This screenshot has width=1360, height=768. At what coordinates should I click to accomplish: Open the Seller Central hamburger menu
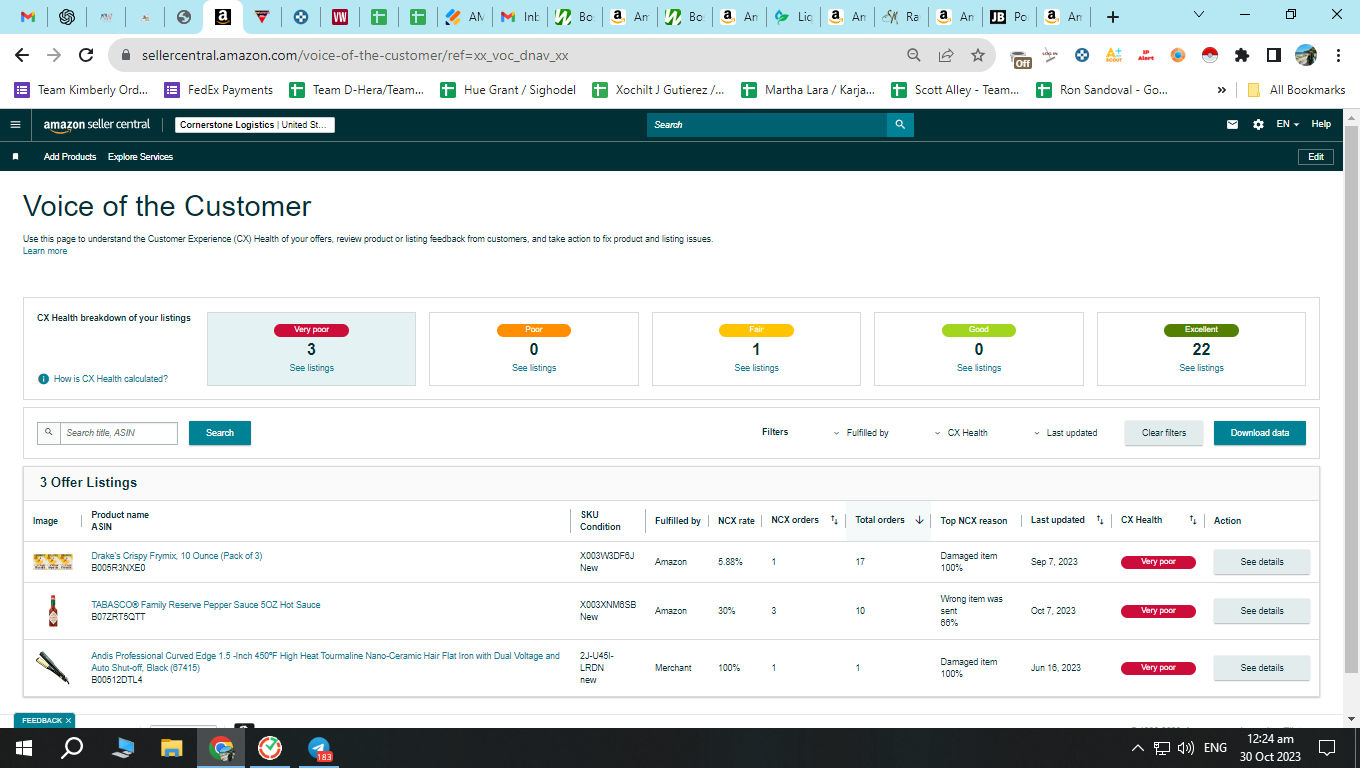click(15, 125)
